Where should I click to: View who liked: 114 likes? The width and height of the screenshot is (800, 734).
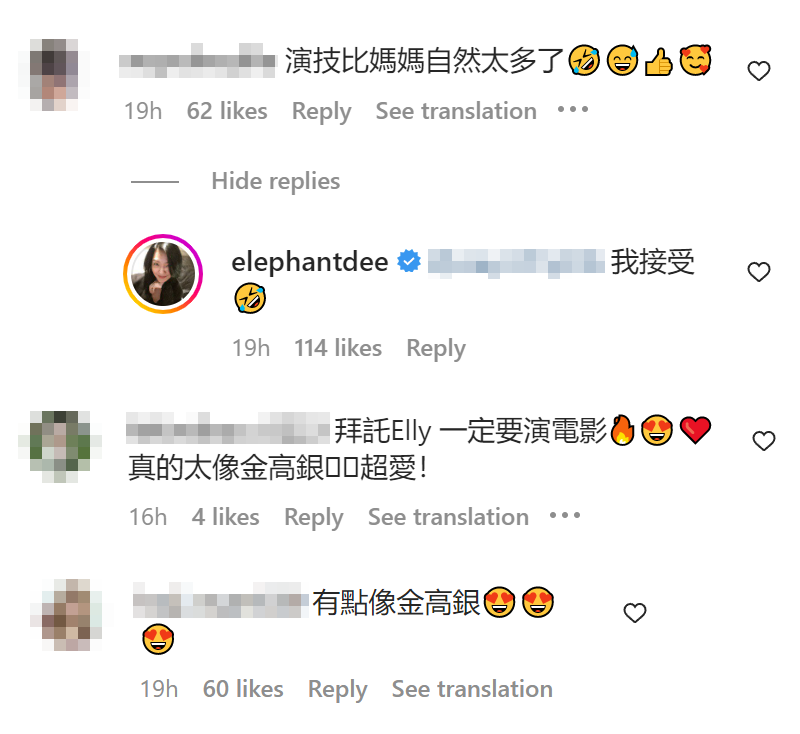tap(338, 348)
